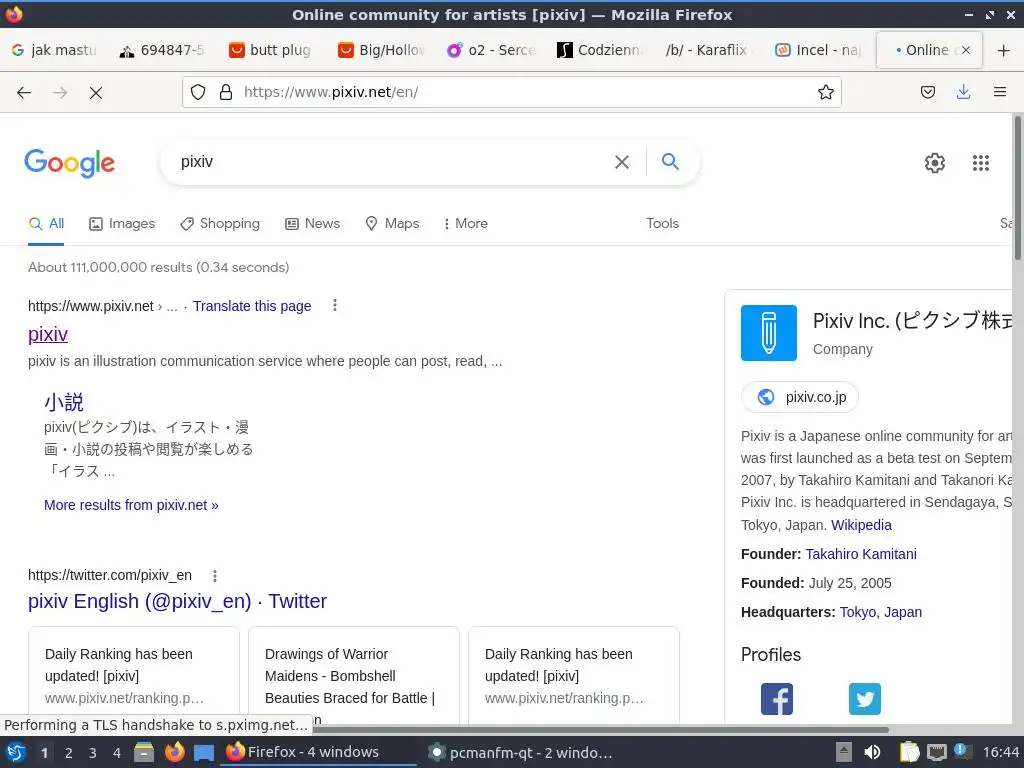Viewport: 1024px width, 768px height.
Task: Close the 'Online c…' pixiv tab
Action: pos(966,50)
